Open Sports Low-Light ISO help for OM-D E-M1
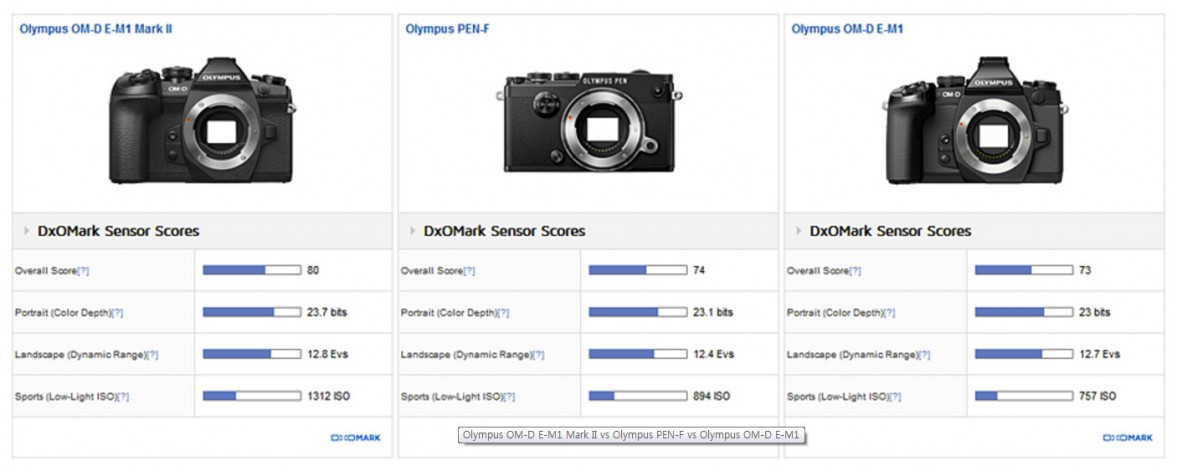This screenshot has width=1177, height=471. (x=895, y=397)
